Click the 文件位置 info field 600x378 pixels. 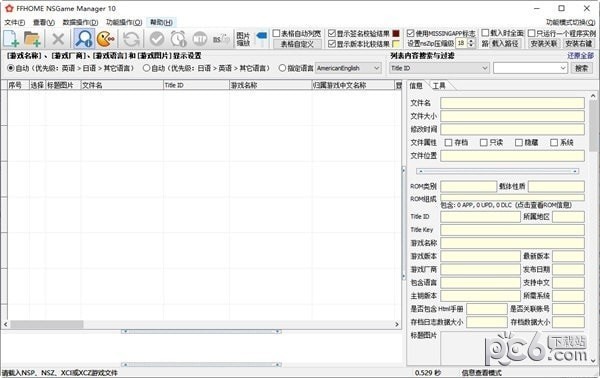pyautogui.click(x=512, y=156)
